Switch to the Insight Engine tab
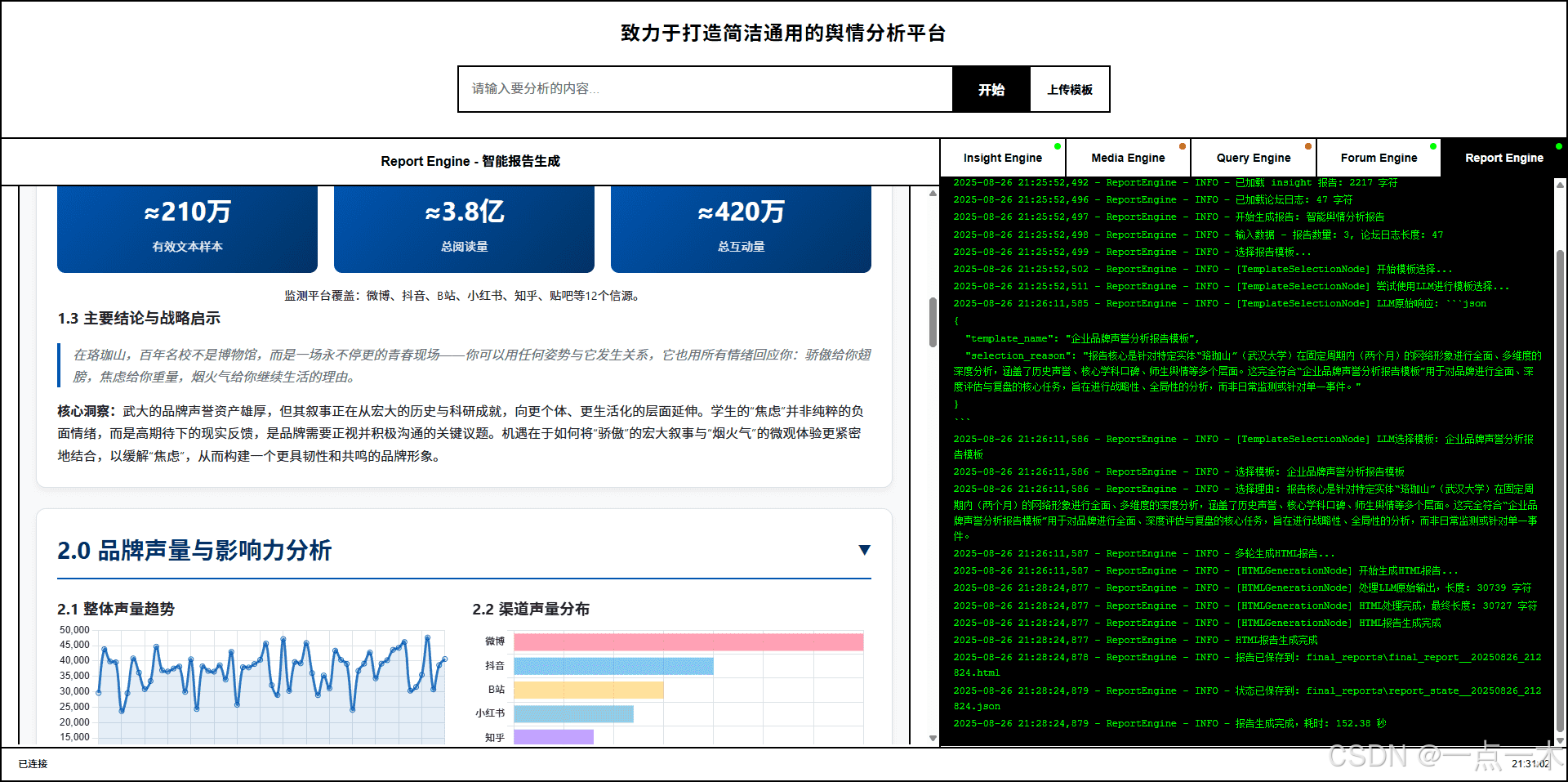The width and height of the screenshot is (1568, 782). [x=1002, y=158]
